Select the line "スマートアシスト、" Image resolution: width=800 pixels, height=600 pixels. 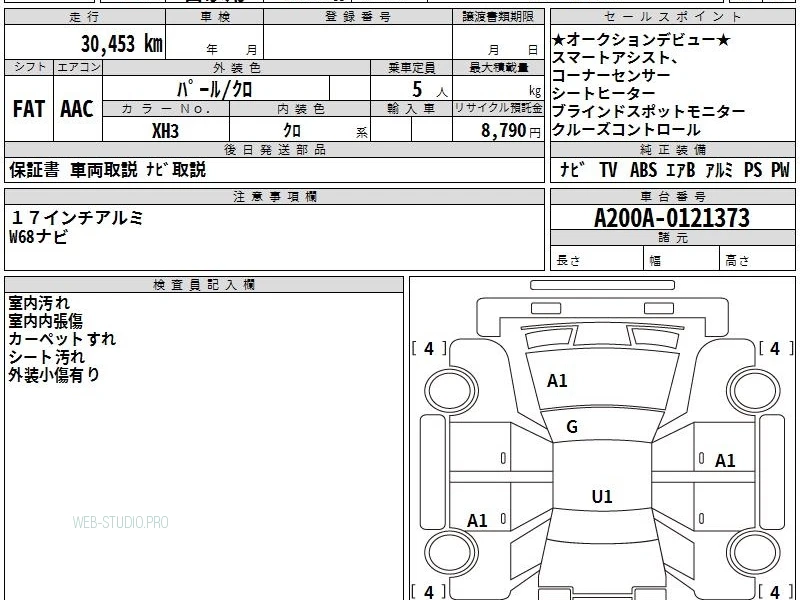coord(615,58)
